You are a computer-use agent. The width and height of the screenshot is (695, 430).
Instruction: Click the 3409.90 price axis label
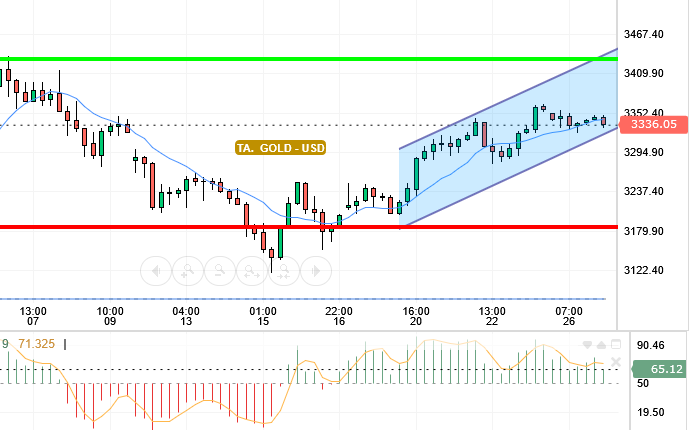pos(644,74)
